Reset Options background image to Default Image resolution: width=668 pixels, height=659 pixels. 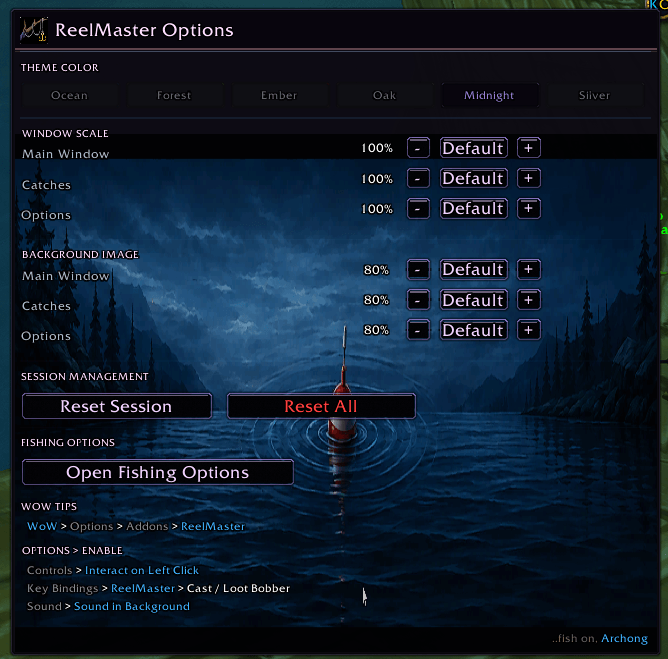click(473, 330)
